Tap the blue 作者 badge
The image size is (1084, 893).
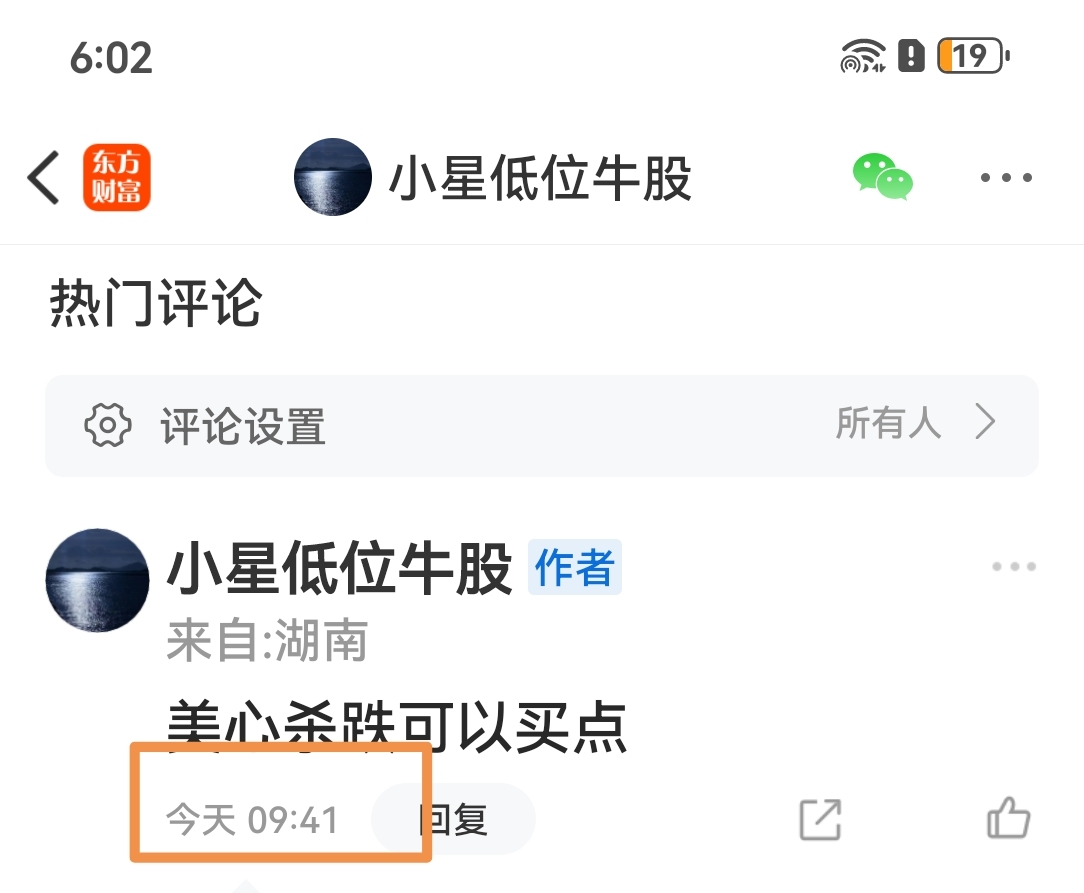point(574,567)
